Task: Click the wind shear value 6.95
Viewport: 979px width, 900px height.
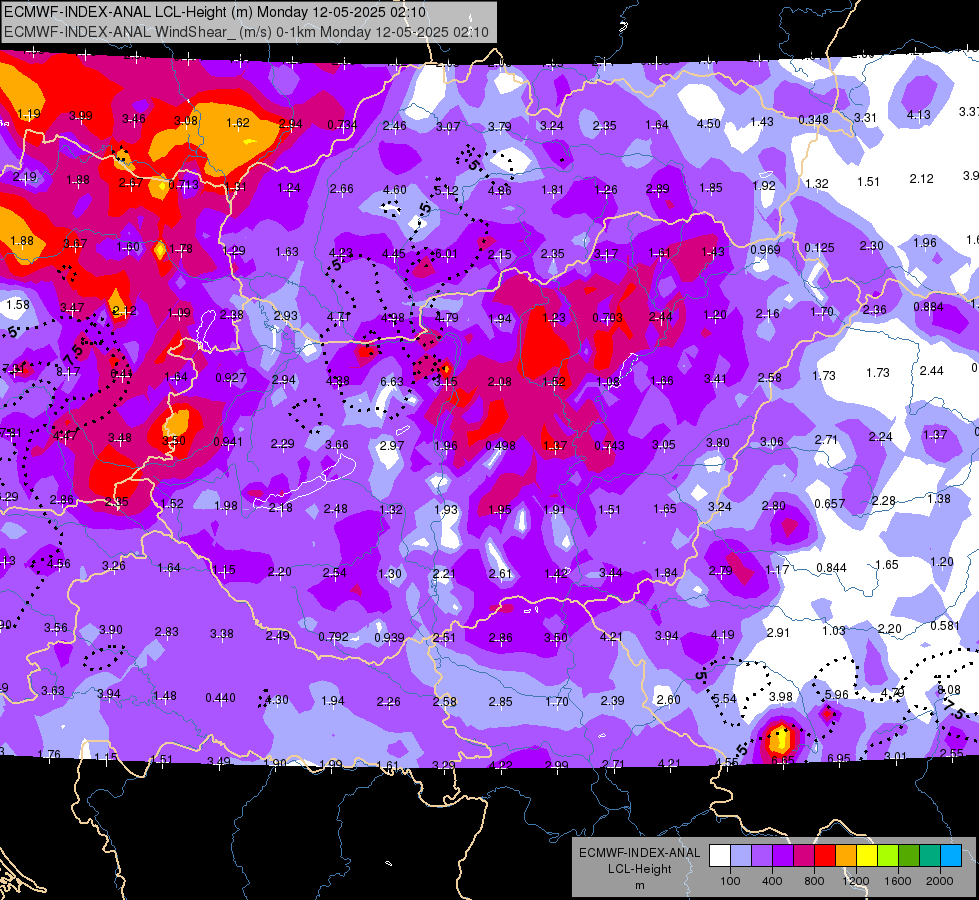Action: 839,758
